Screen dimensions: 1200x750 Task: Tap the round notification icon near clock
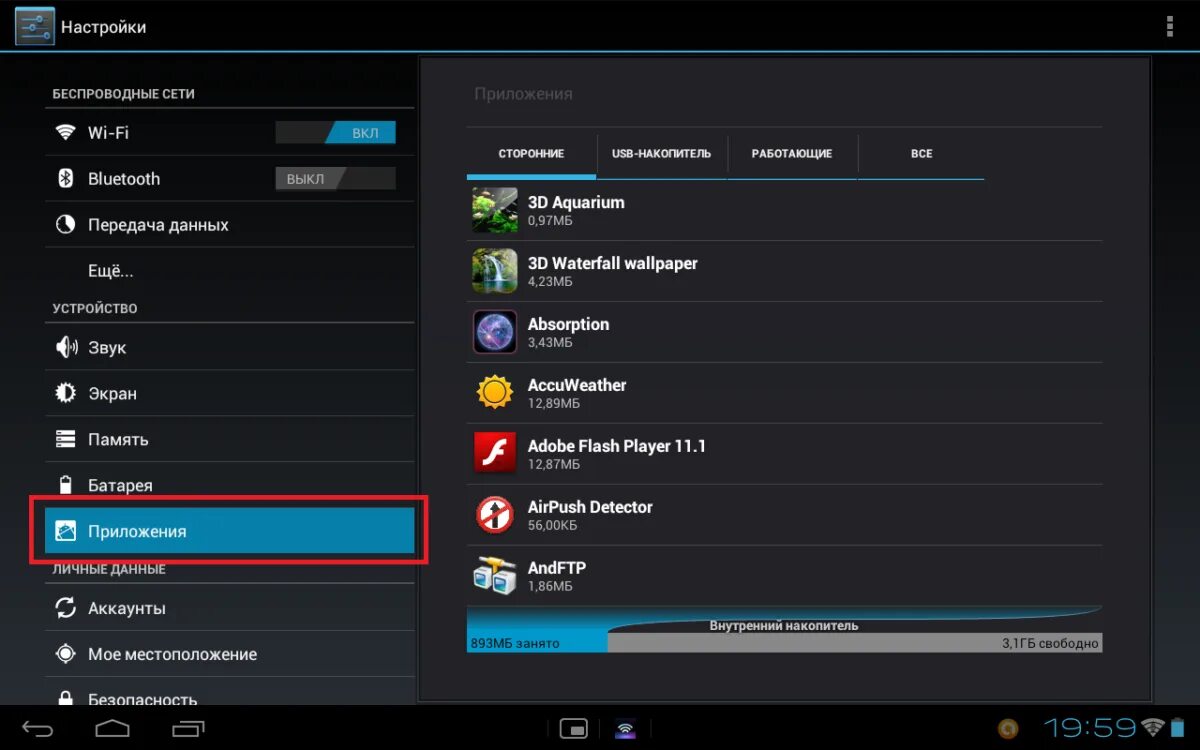click(1009, 727)
